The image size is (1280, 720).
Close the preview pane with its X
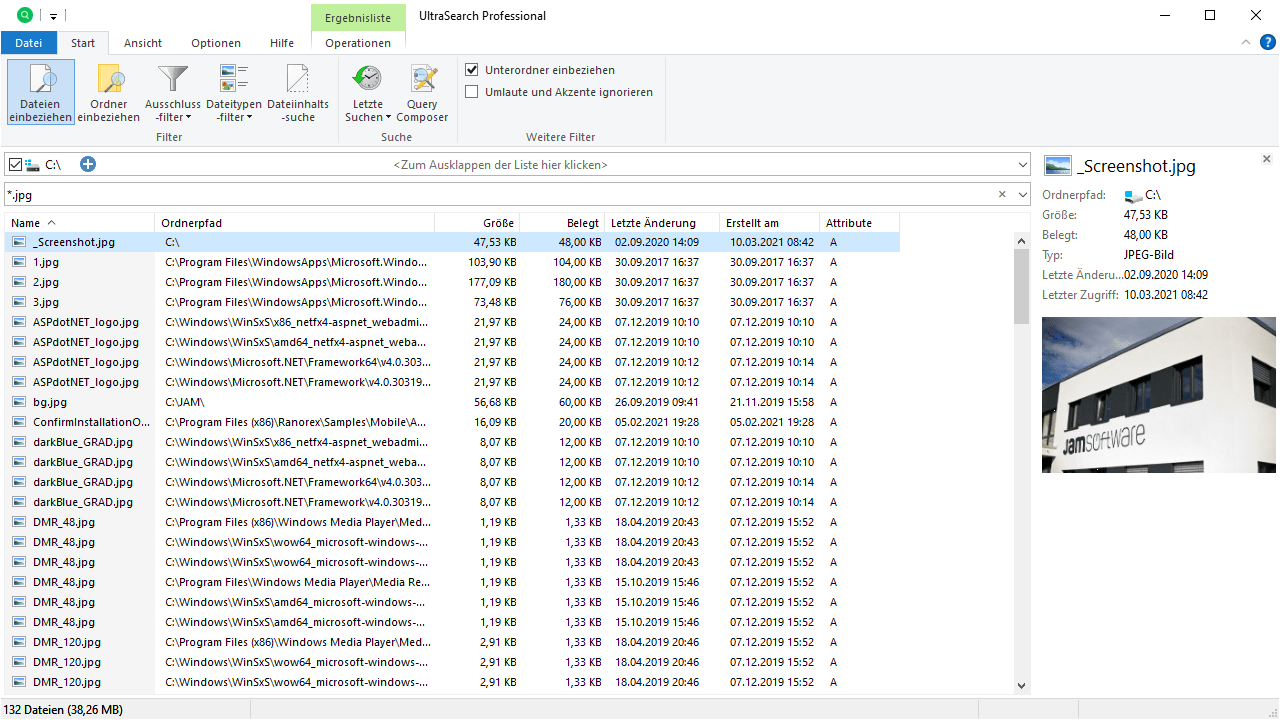(x=1267, y=159)
